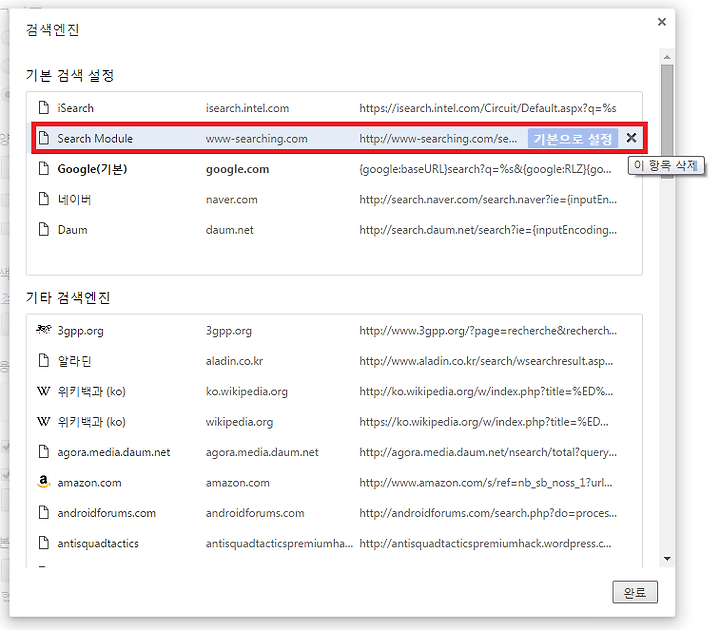Select the Search Module name text

[95, 139]
